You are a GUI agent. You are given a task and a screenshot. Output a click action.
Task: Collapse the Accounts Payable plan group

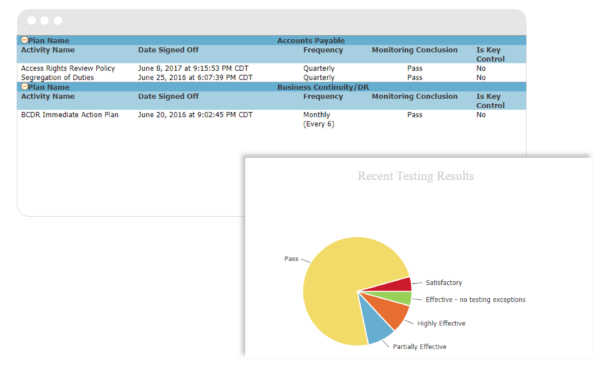coord(24,40)
